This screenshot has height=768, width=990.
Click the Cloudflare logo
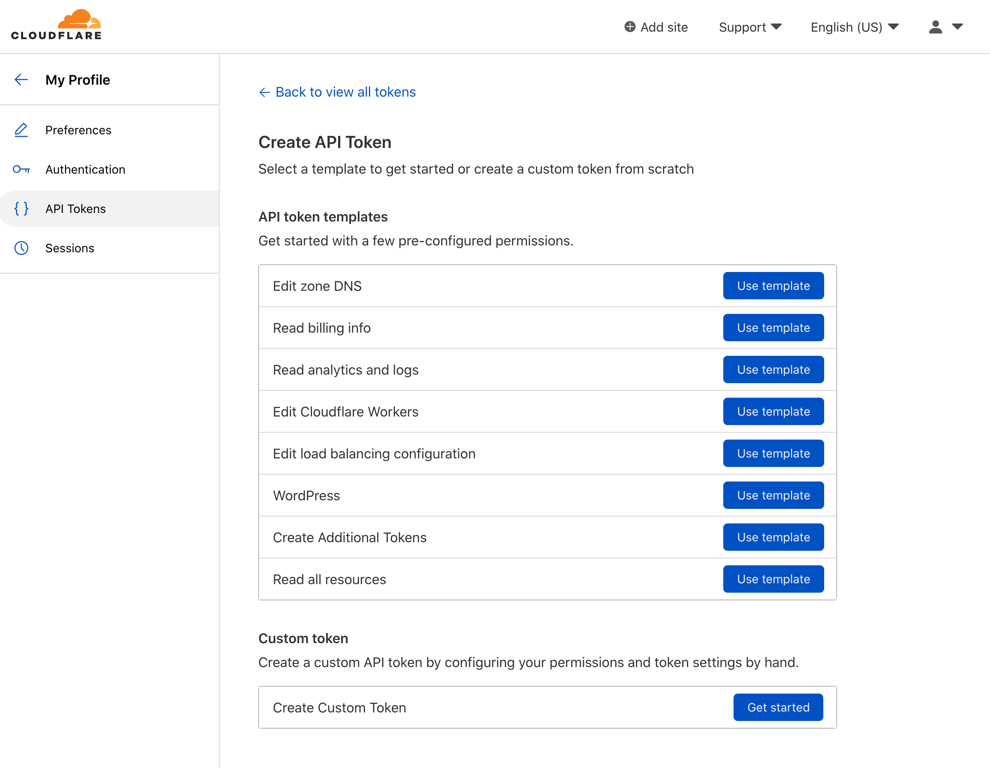click(57, 25)
